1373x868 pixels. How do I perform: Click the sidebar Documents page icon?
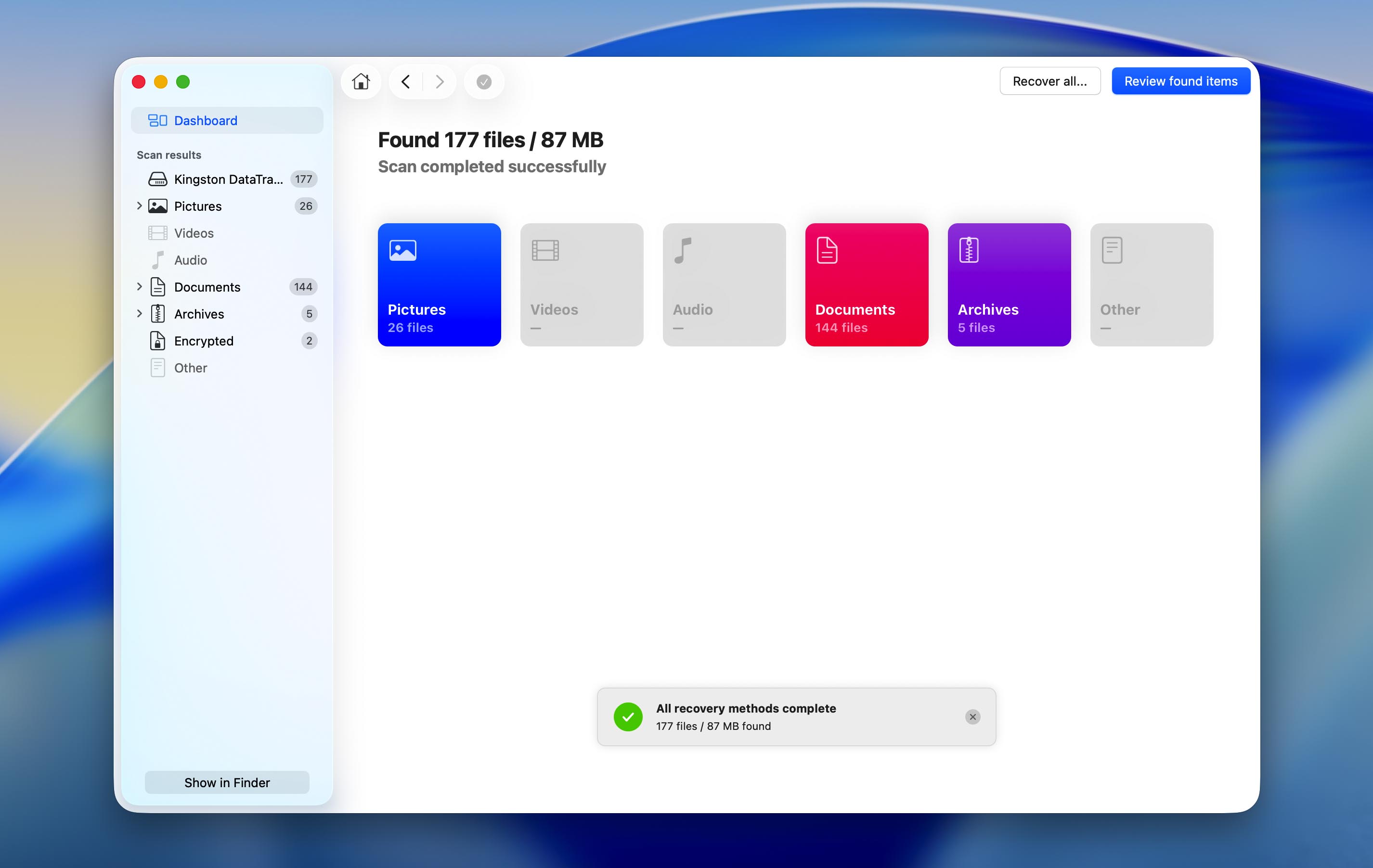[x=157, y=287]
